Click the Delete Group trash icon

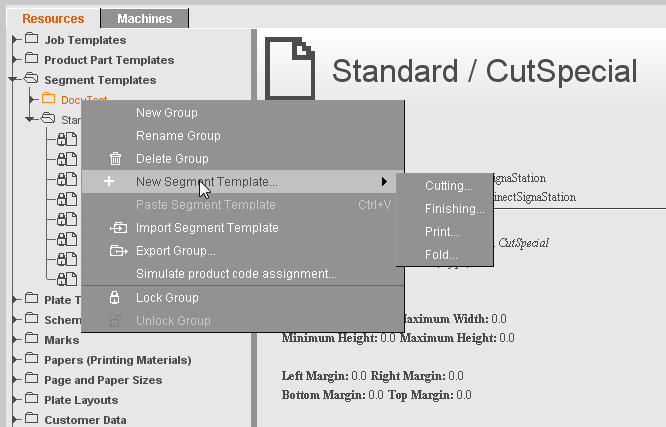click(x=115, y=159)
